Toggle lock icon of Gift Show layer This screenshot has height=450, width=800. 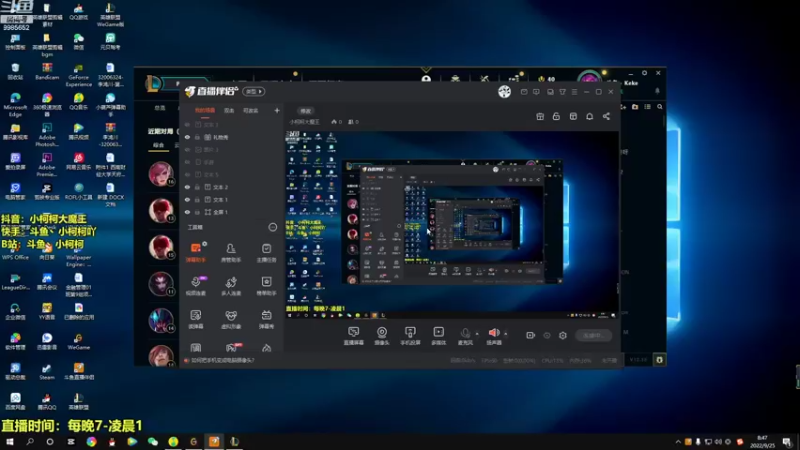pyautogui.click(x=197, y=137)
